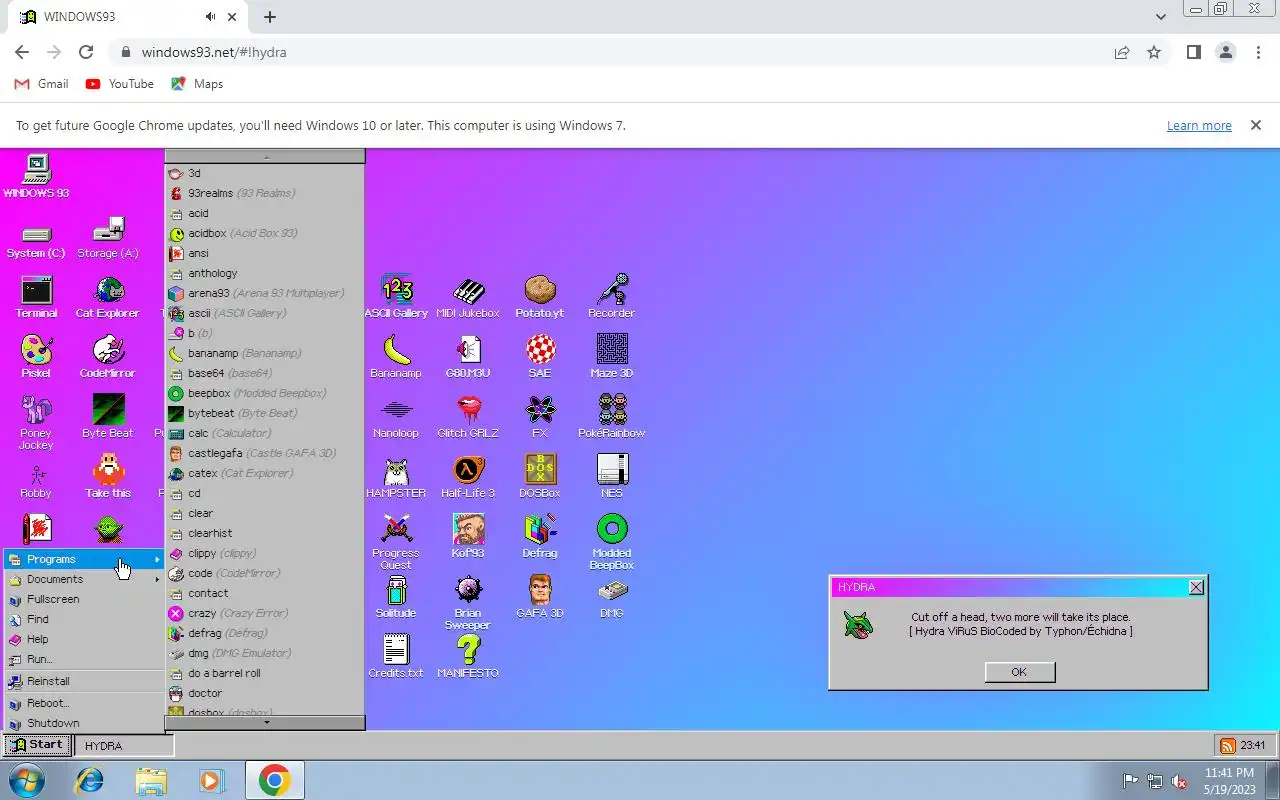Open the MANIFESTO desktop icon
Image resolution: width=1280 pixels, height=800 pixels.
468,657
